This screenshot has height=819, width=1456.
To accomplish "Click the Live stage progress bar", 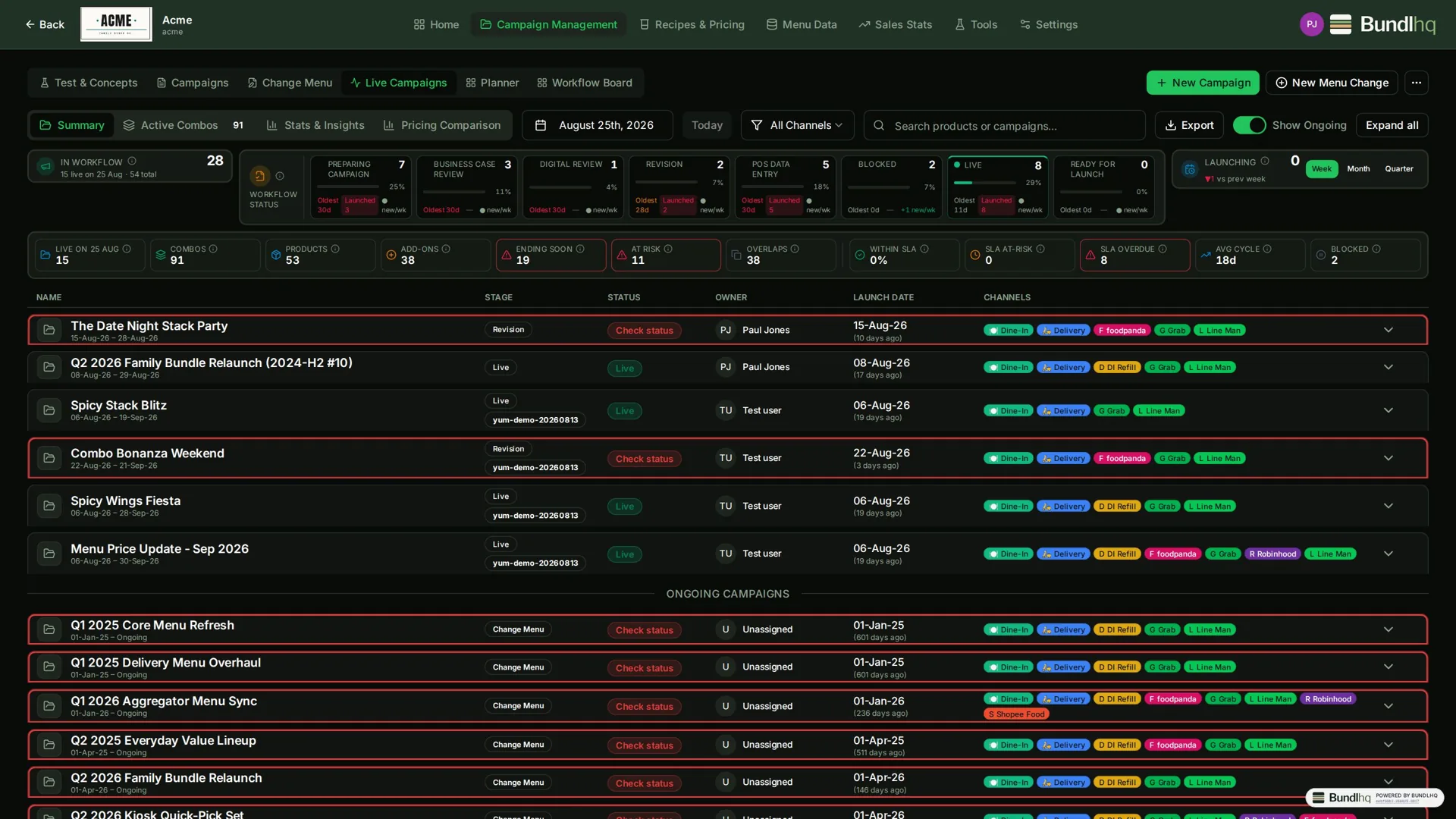I will 984,183.
